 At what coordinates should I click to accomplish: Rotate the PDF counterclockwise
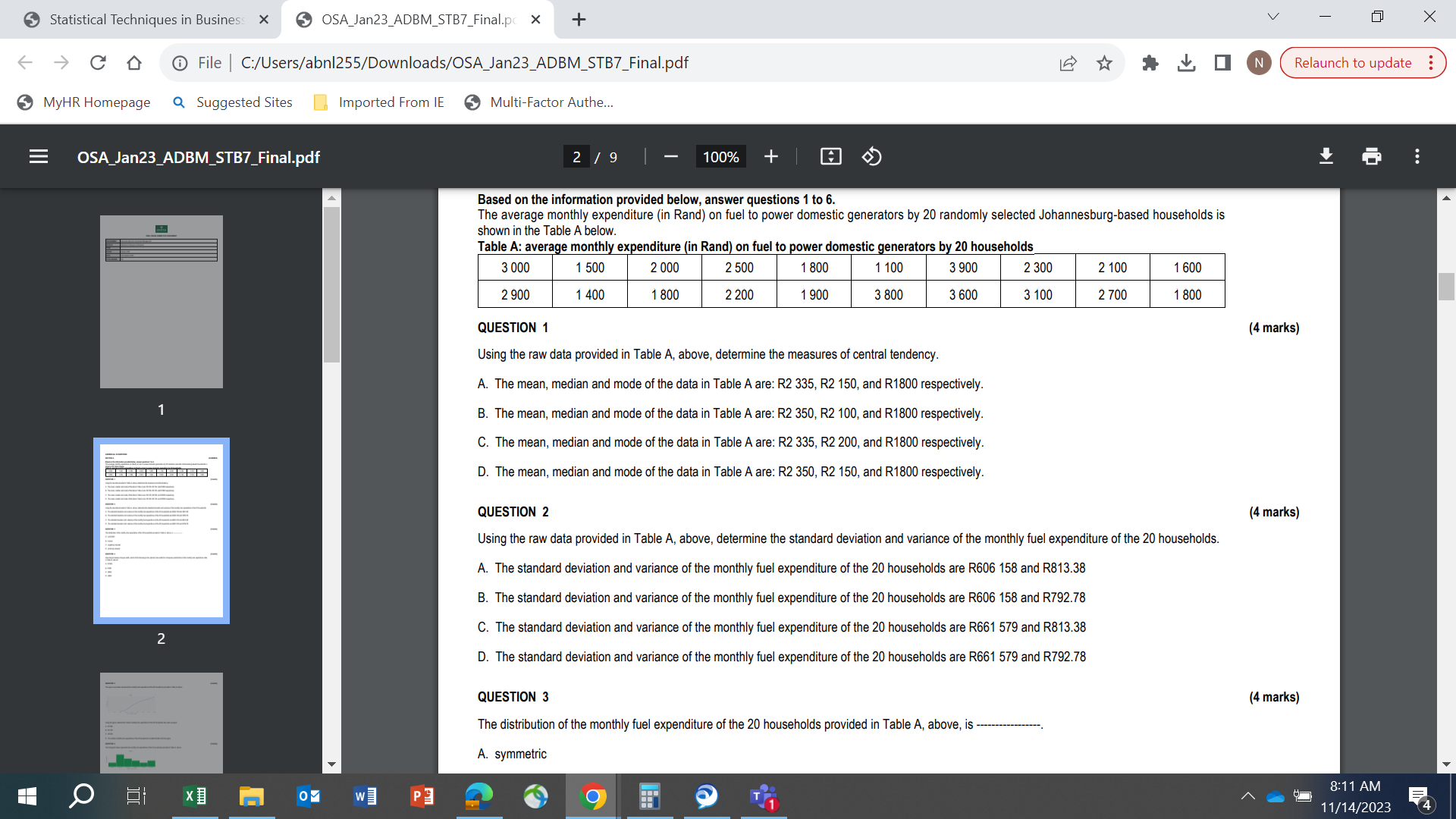pyautogui.click(x=871, y=157)
